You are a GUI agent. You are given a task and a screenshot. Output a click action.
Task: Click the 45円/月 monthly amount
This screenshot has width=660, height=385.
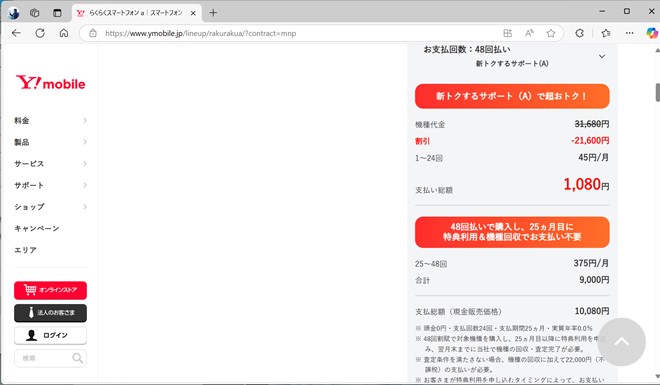[593, 157]
